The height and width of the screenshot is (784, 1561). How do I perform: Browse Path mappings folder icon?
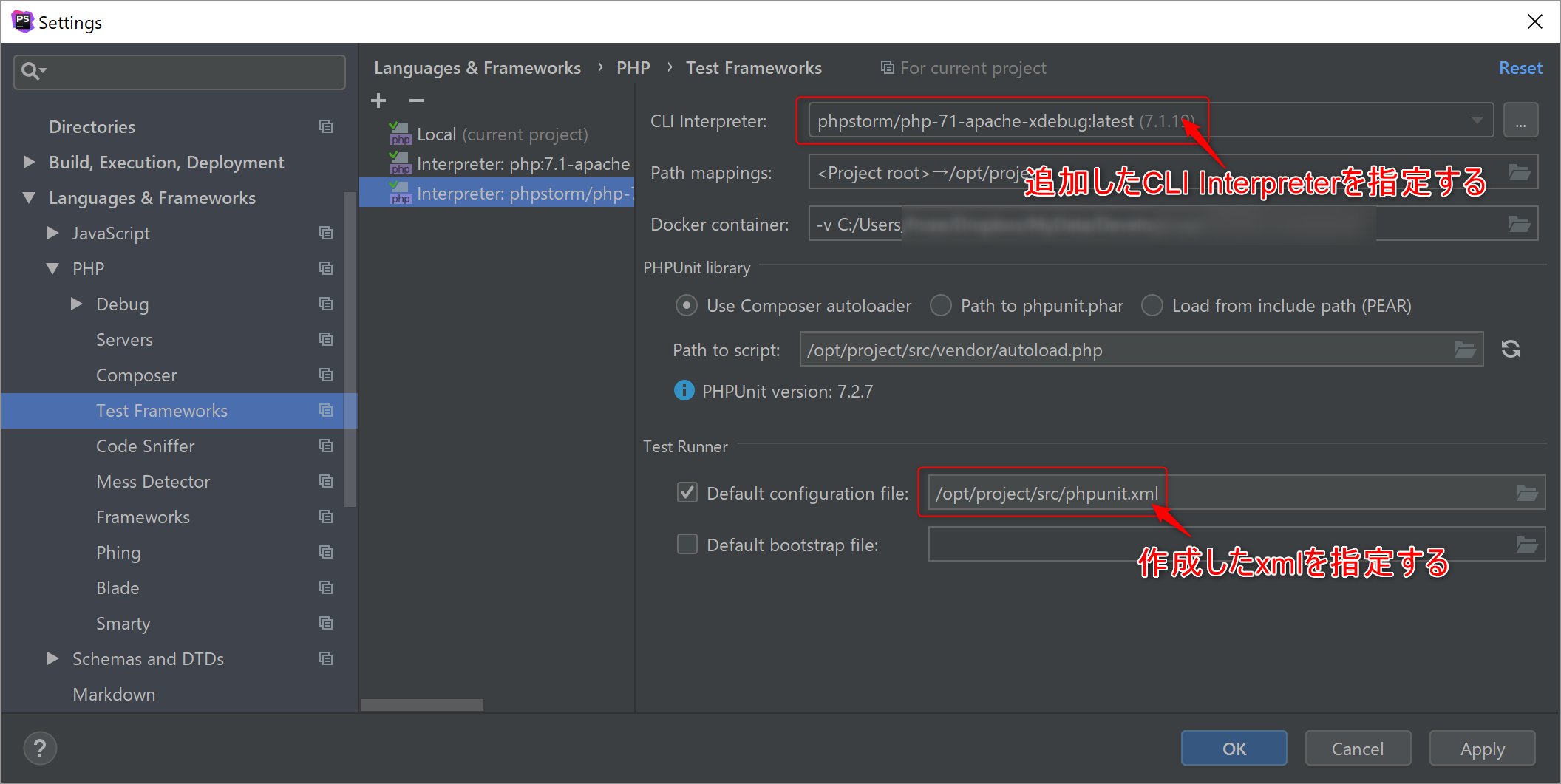tap(1520, 173)
